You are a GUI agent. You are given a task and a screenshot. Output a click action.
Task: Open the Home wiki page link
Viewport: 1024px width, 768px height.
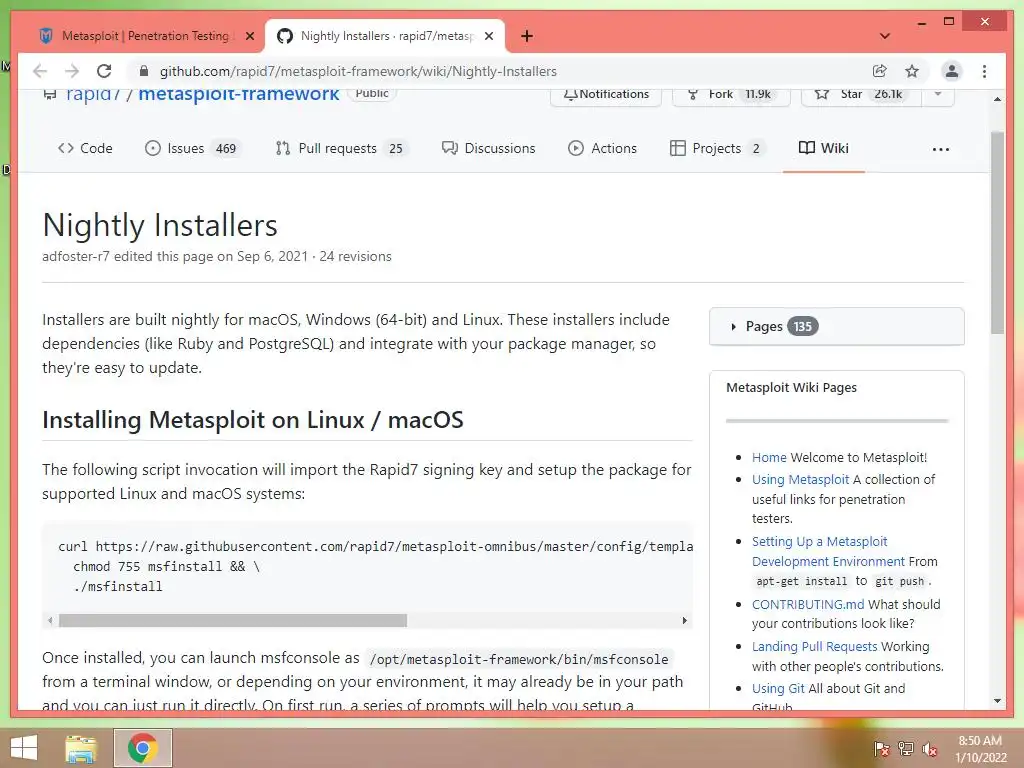click(x=769, y=457)
